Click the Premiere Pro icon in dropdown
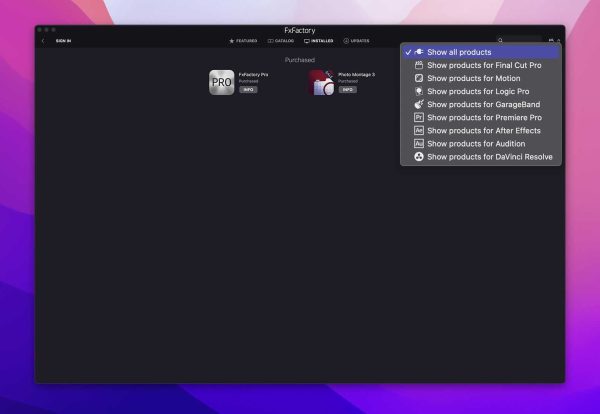 (x=419, y=117)
